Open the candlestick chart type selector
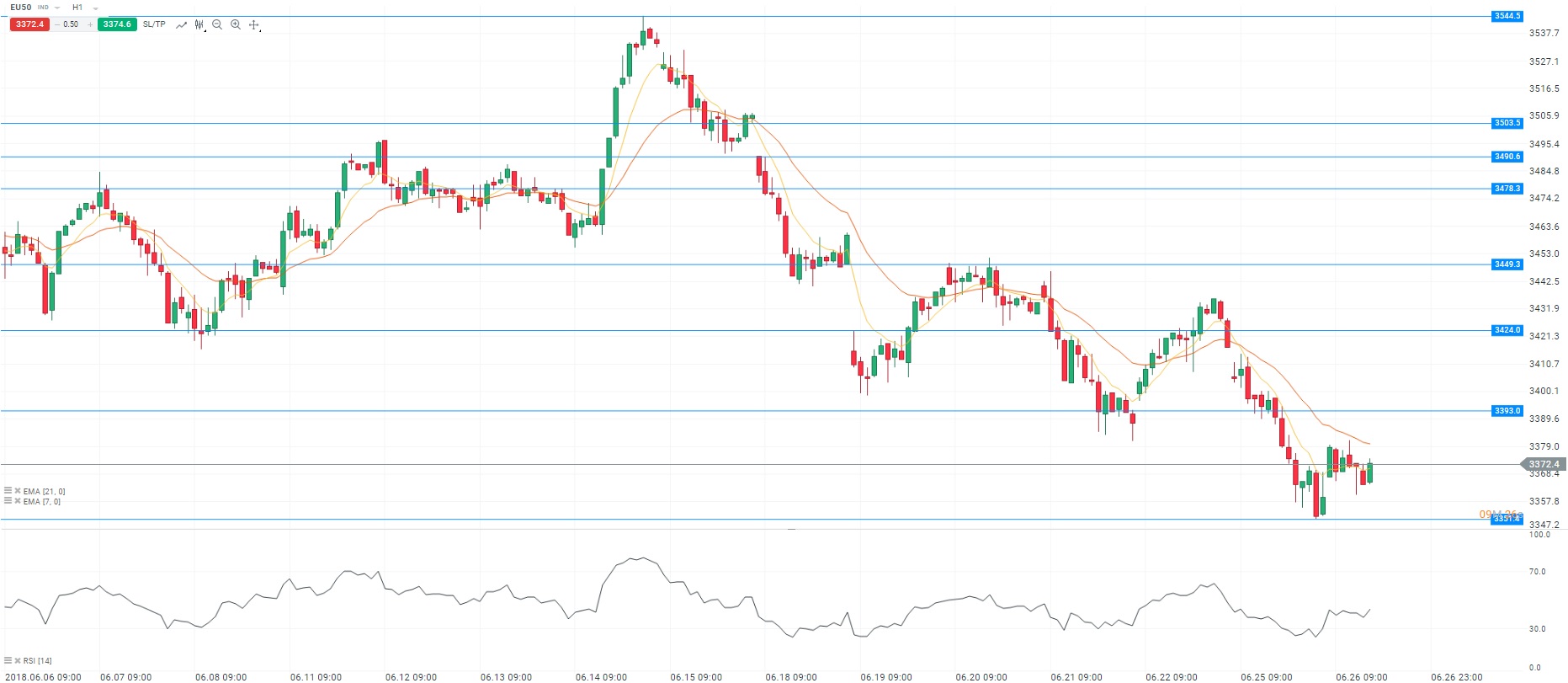The image size is (1568, 683). pyautogui.click(x=199, y=25)
